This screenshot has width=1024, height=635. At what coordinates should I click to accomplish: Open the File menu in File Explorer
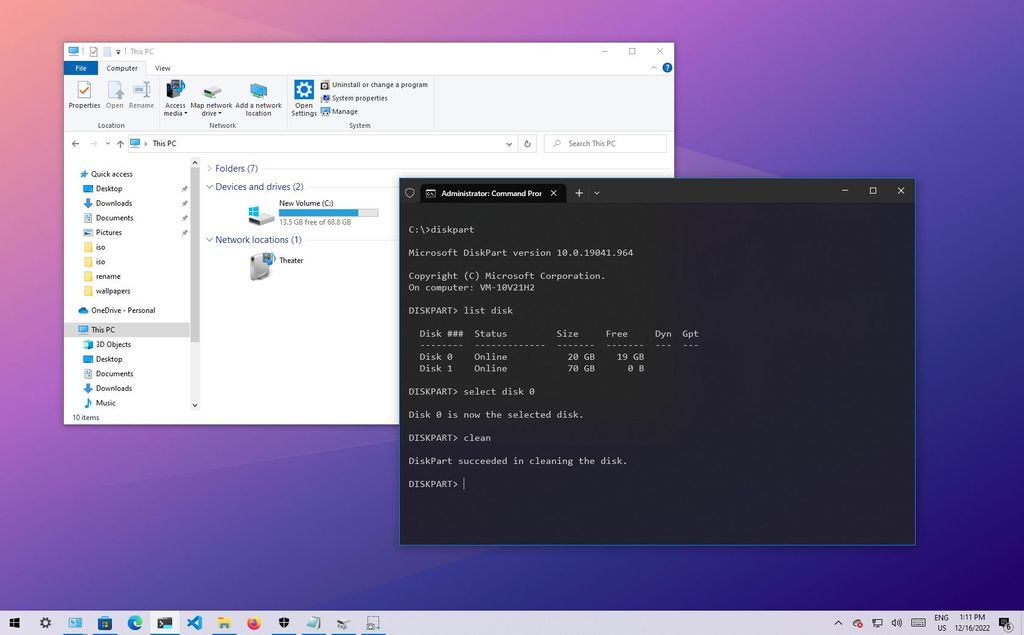(x=81, y=68)
